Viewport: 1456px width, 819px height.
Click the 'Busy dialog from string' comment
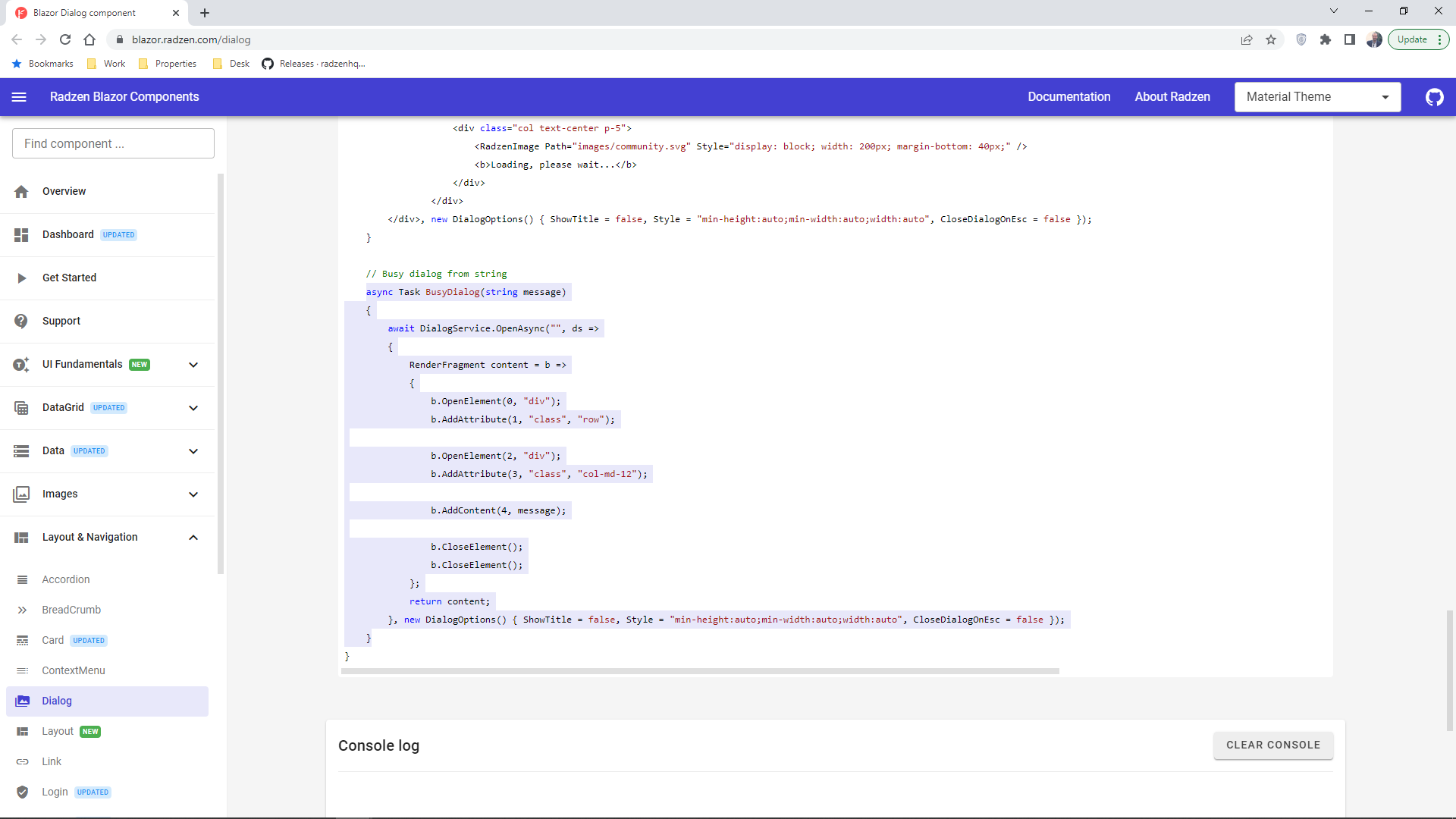(437, 274)
